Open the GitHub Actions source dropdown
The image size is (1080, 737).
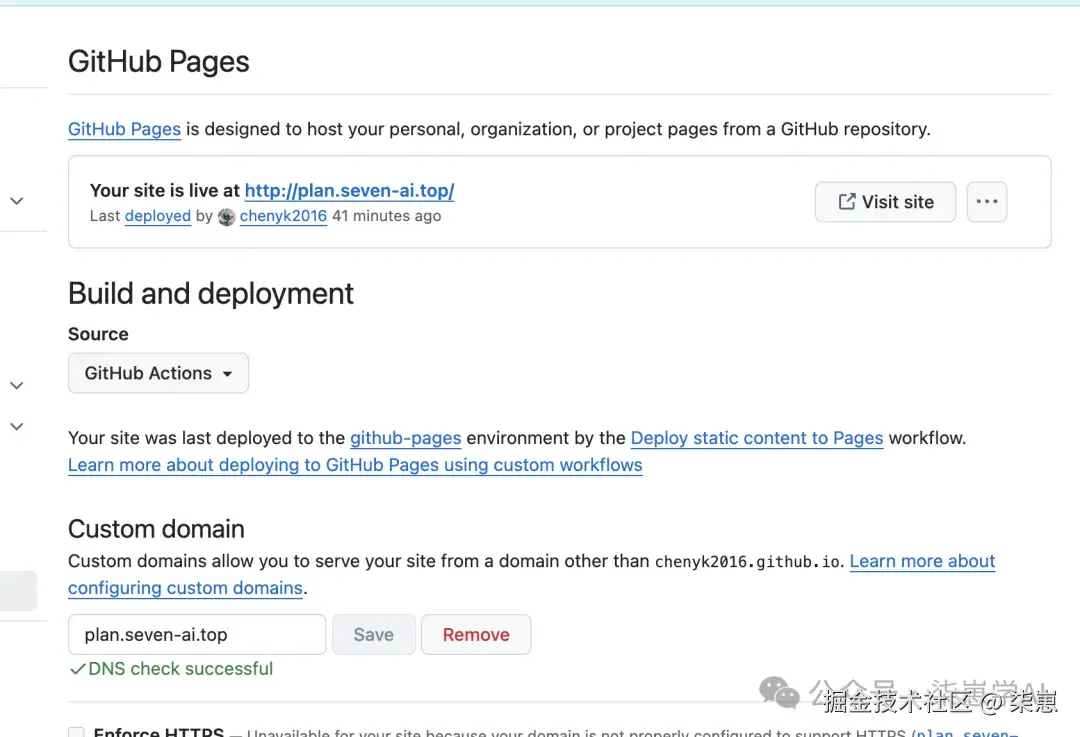(158, 373)
